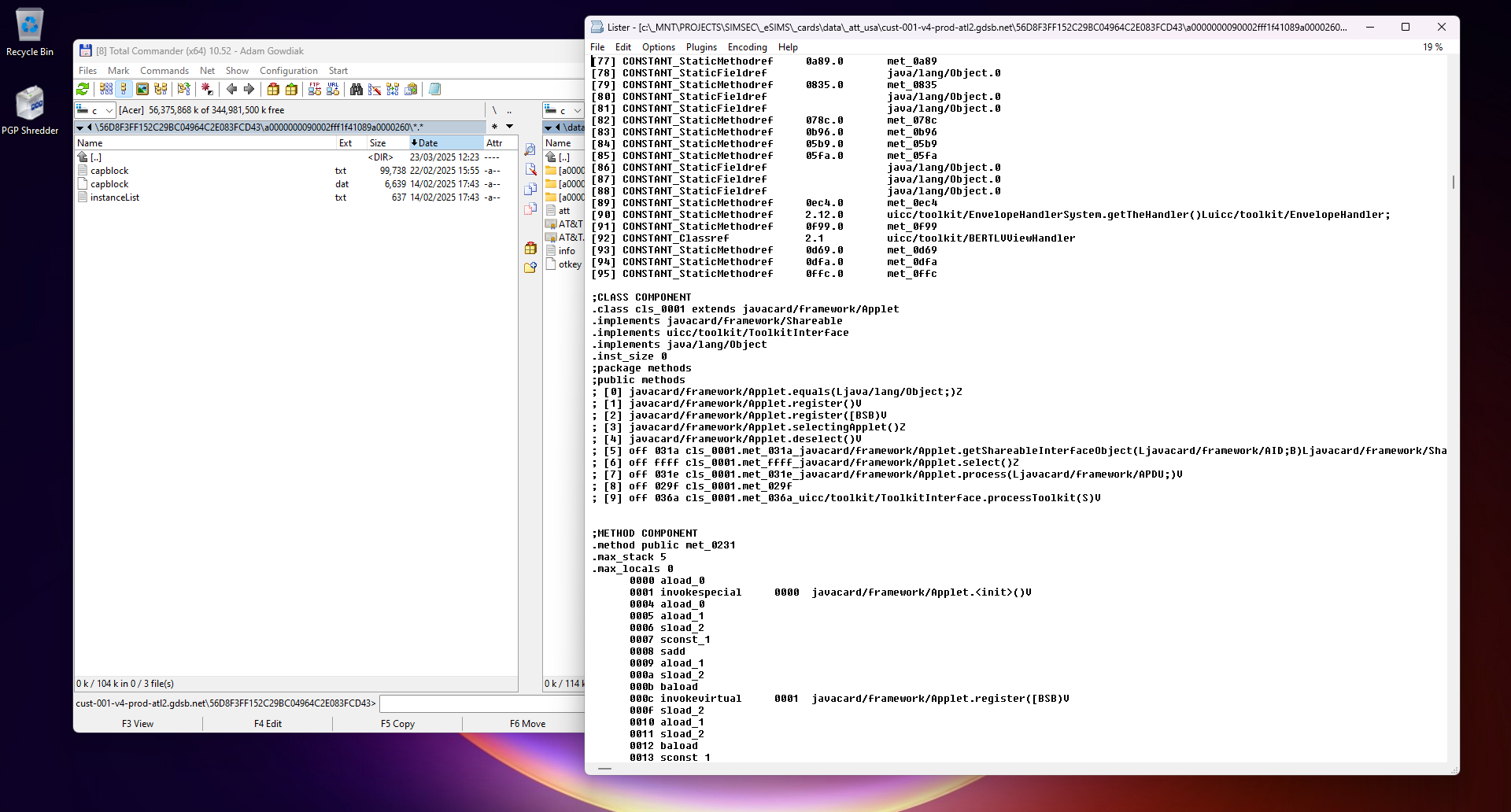Toggle the Brief view mode button
Image resolution: width=1511 pixels, height=812 pixels.
point(106,90)
